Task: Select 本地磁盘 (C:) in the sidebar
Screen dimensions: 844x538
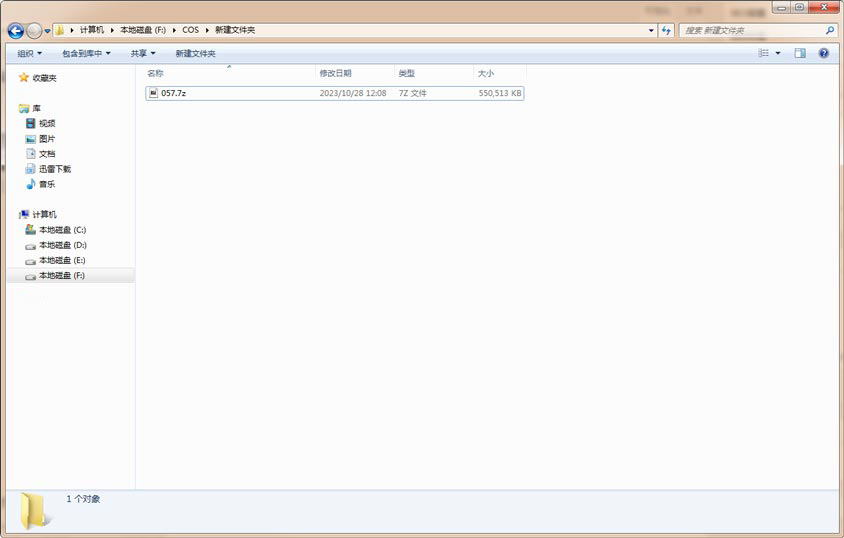Action: [x=62, y=230]
